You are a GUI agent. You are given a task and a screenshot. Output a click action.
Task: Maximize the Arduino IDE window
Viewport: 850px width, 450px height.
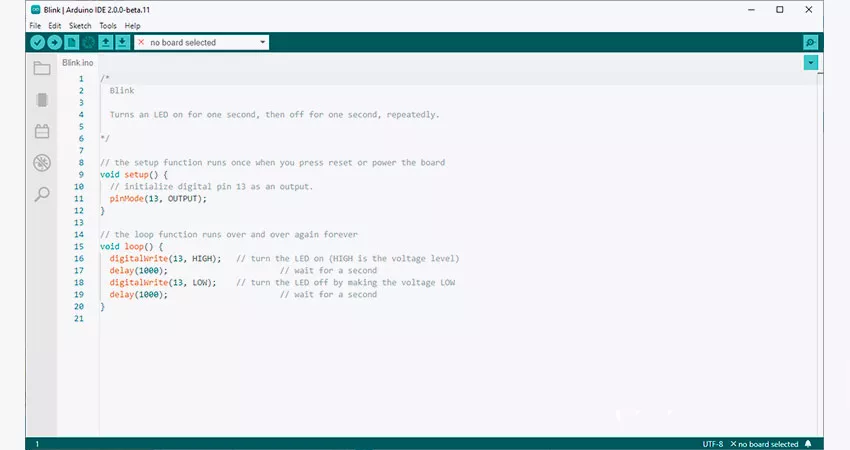click(x=780, y=10)
